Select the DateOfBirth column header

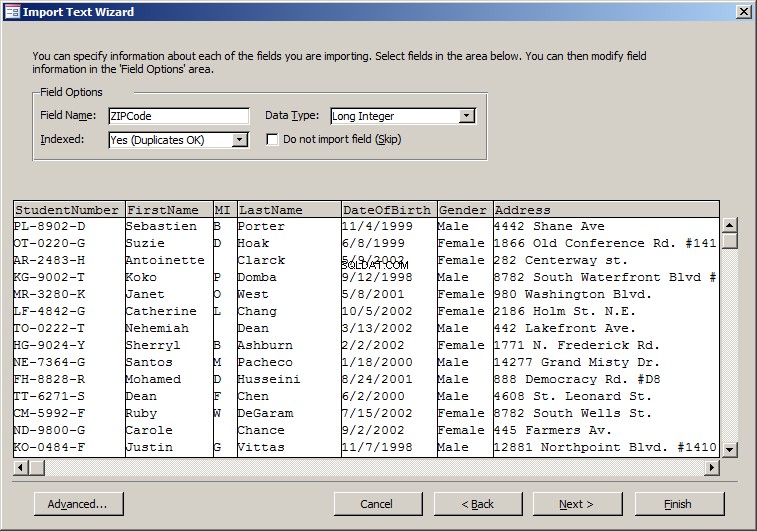pos(389,210)
